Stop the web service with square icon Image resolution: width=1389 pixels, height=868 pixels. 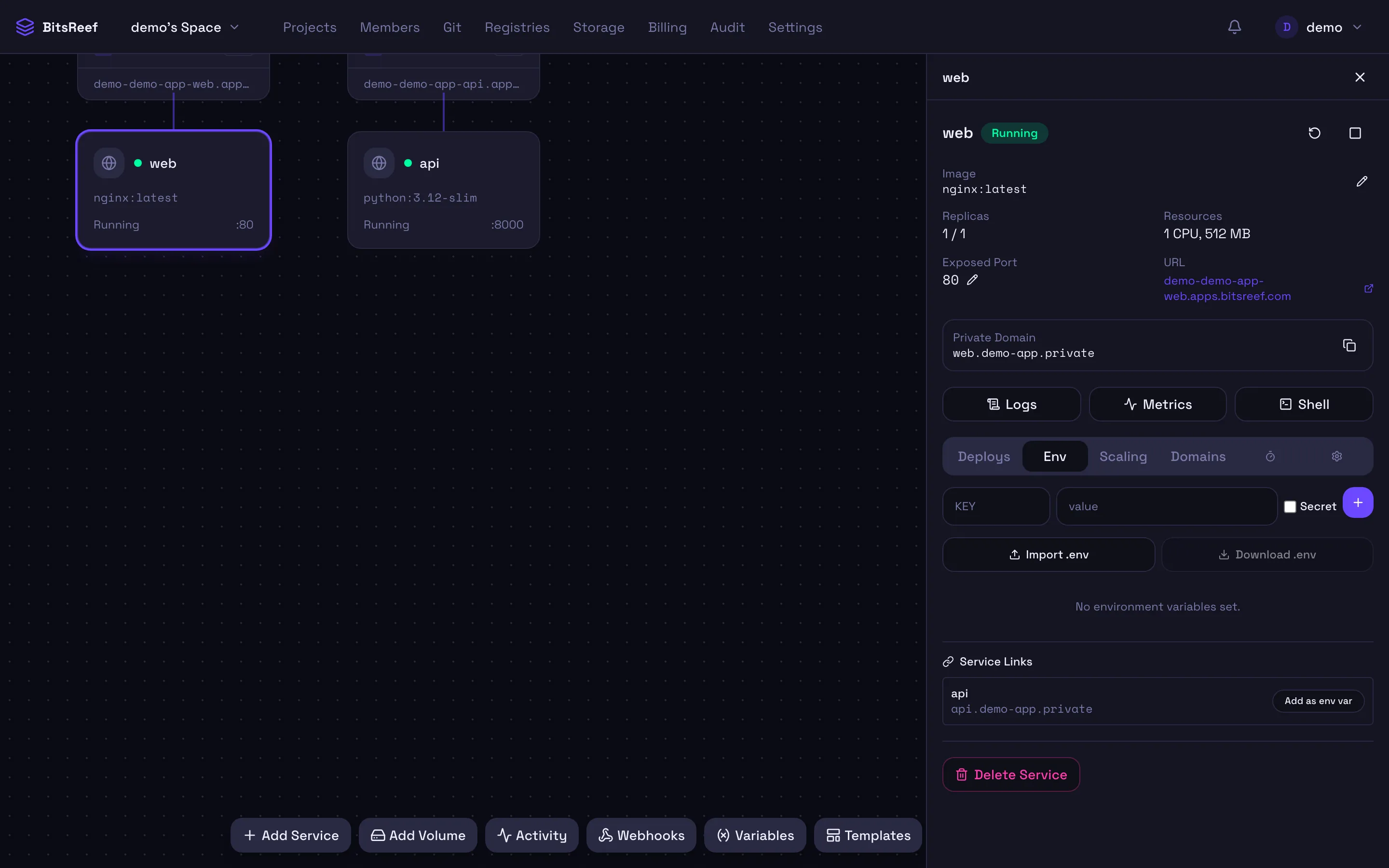click(1355, 133)
